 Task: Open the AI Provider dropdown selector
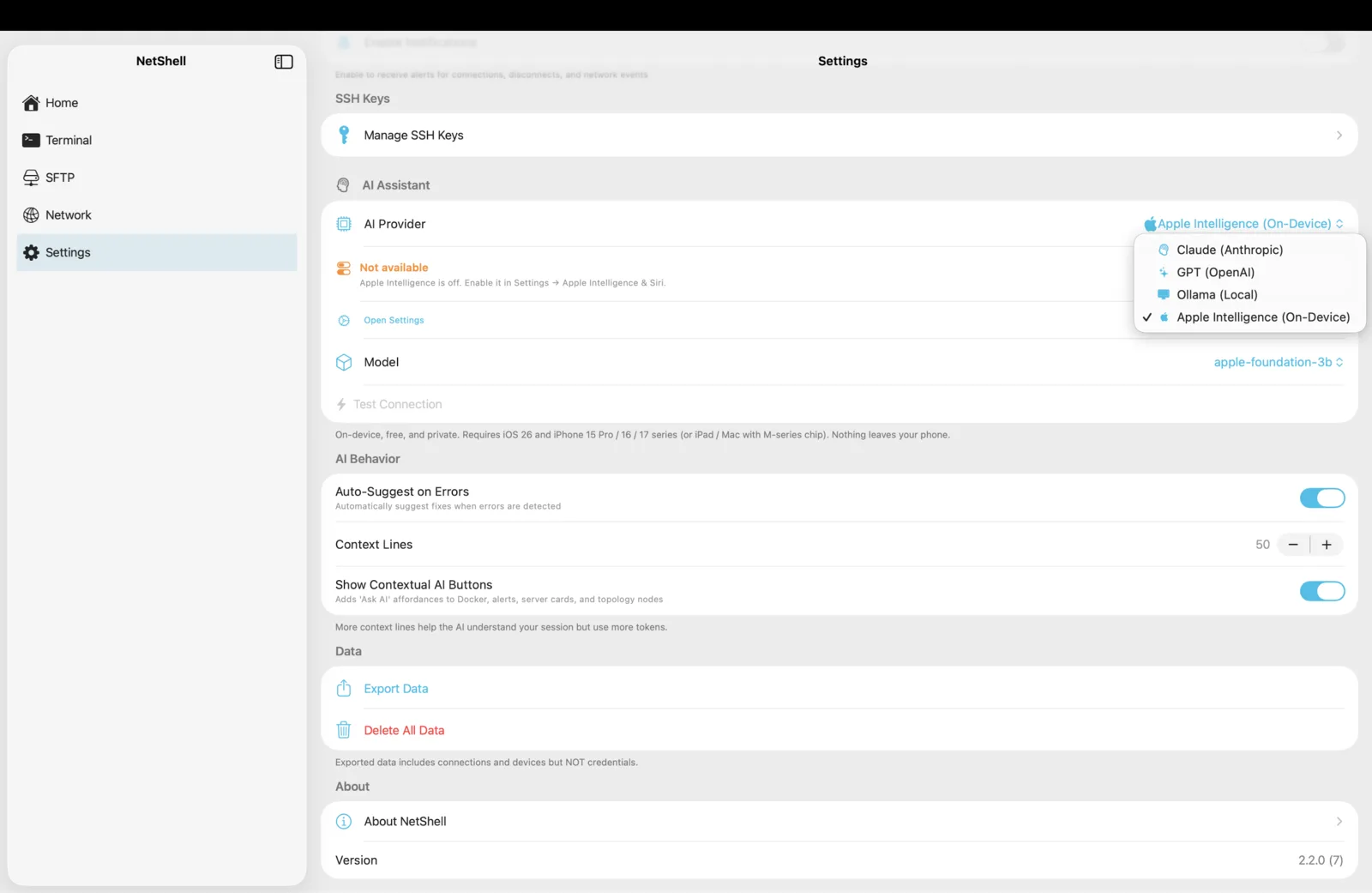click(1244, 224)
